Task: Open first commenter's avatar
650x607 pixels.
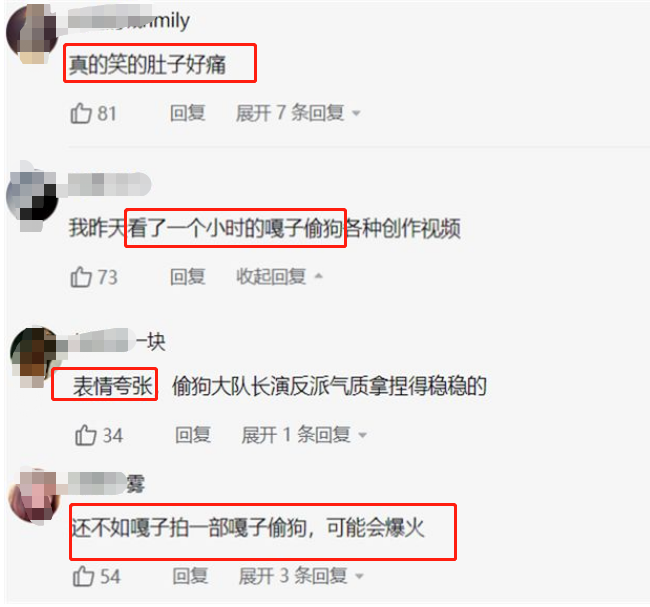Action: (32, 34)
